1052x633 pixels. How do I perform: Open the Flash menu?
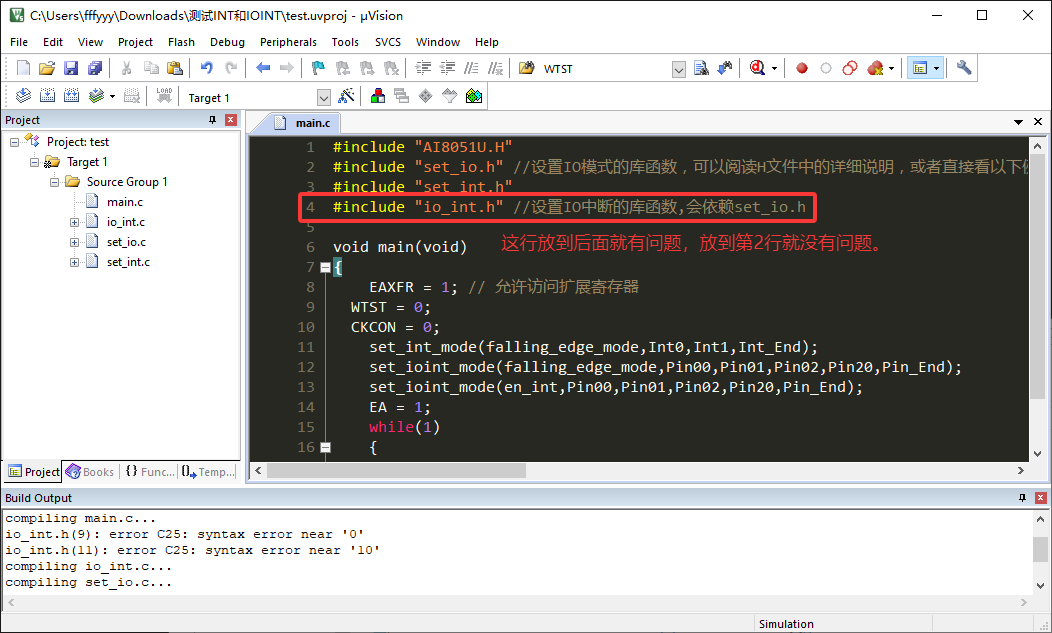coord(181,42)
